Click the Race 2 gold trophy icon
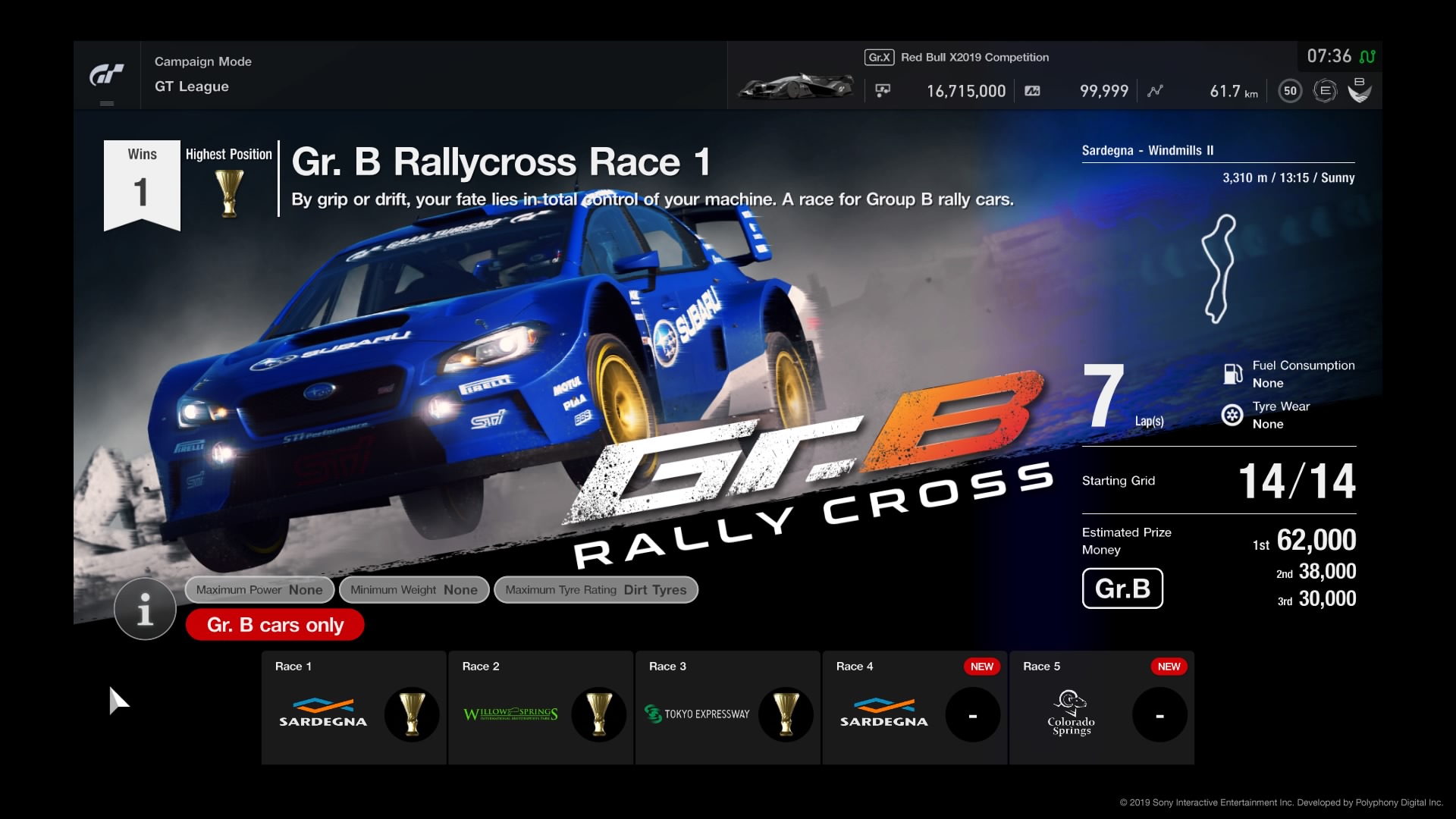 (x=599, y=714)
